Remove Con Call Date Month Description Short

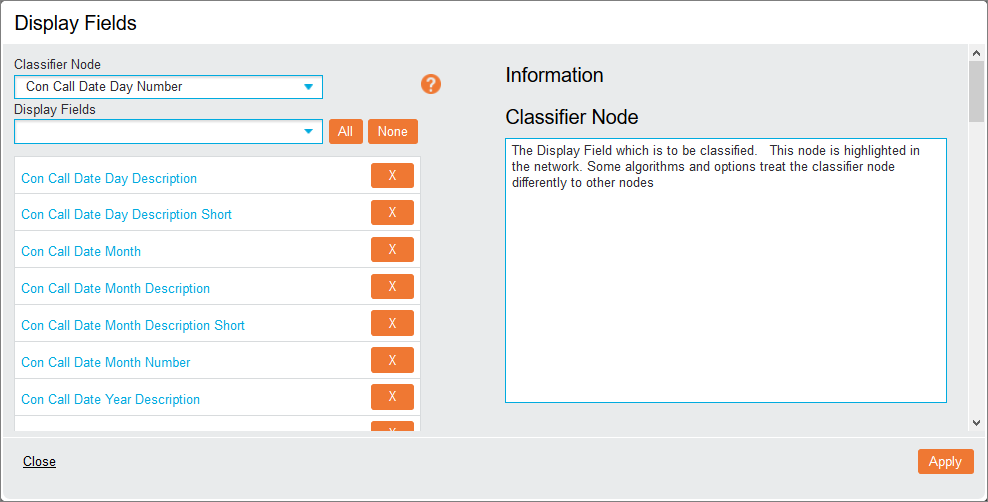tap(392, 324)
